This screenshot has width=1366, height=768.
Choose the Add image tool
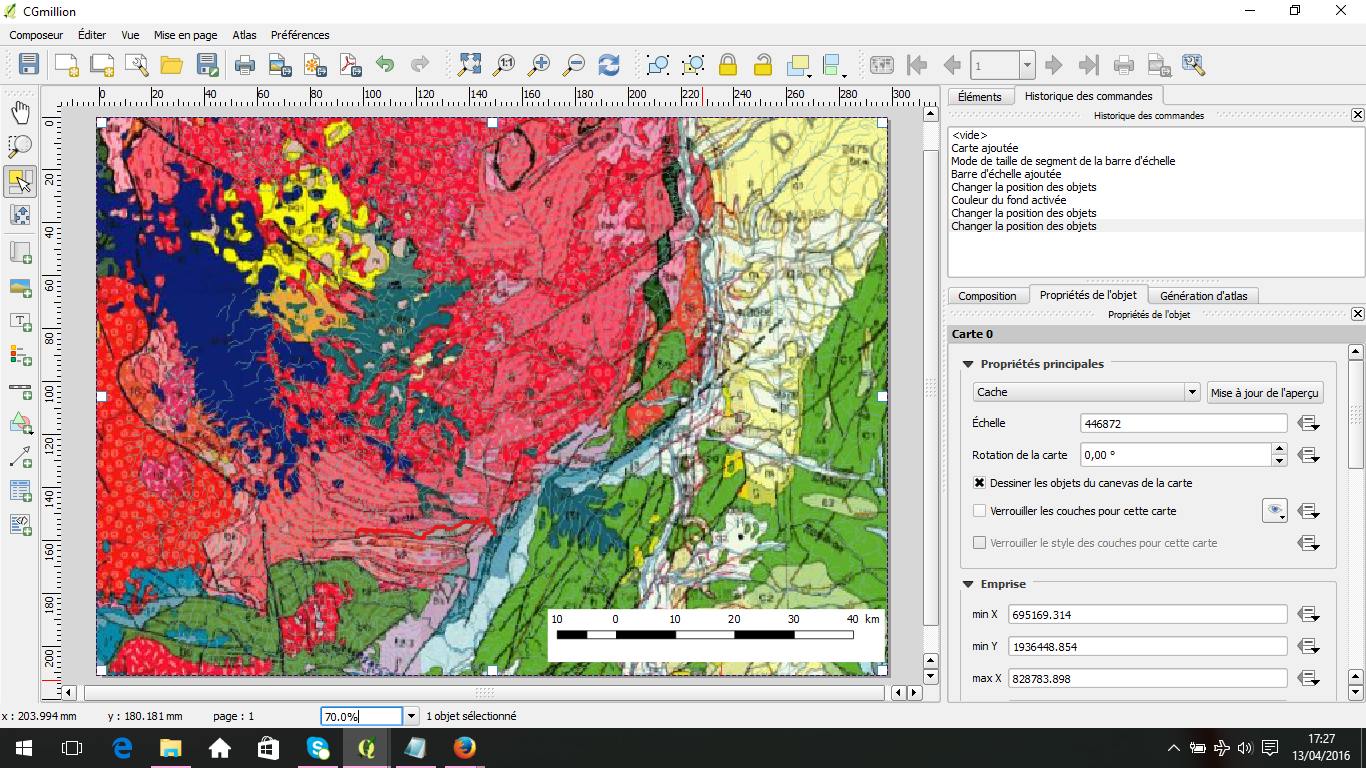pyautogui.click(x=20, y=288)
